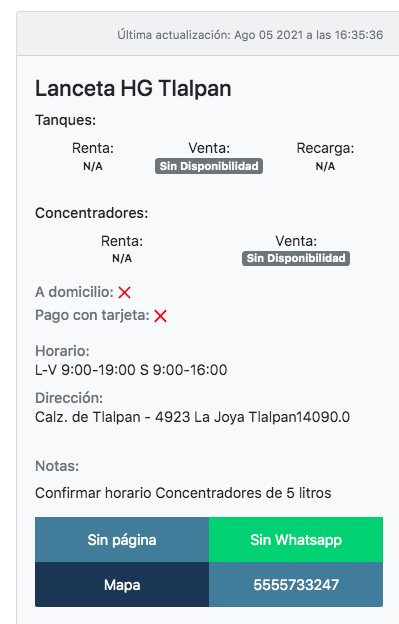Click the Tanques Renta N/A value
Image resolution: width=399 pixels, height=624 pixels.
pyautogui.click(x=93, y=166)
